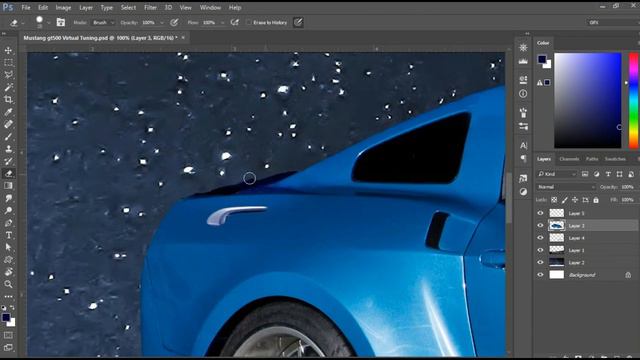Image resolution: width=640 pixels, height=360 pixels.
Task: Toggle pressure for opacity button
Action: pyautogui.click(x=174, y=22)
